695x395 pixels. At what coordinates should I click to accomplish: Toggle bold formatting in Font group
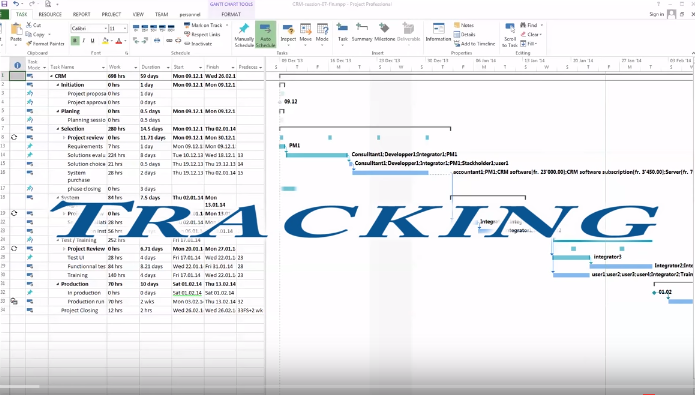pos(75,41)
